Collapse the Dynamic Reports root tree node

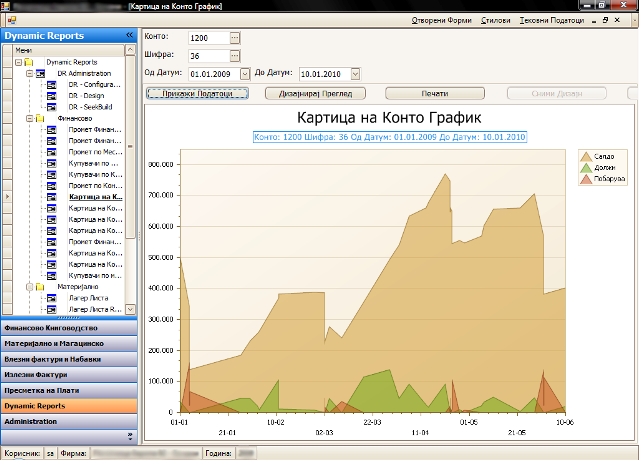click(18, 62)
